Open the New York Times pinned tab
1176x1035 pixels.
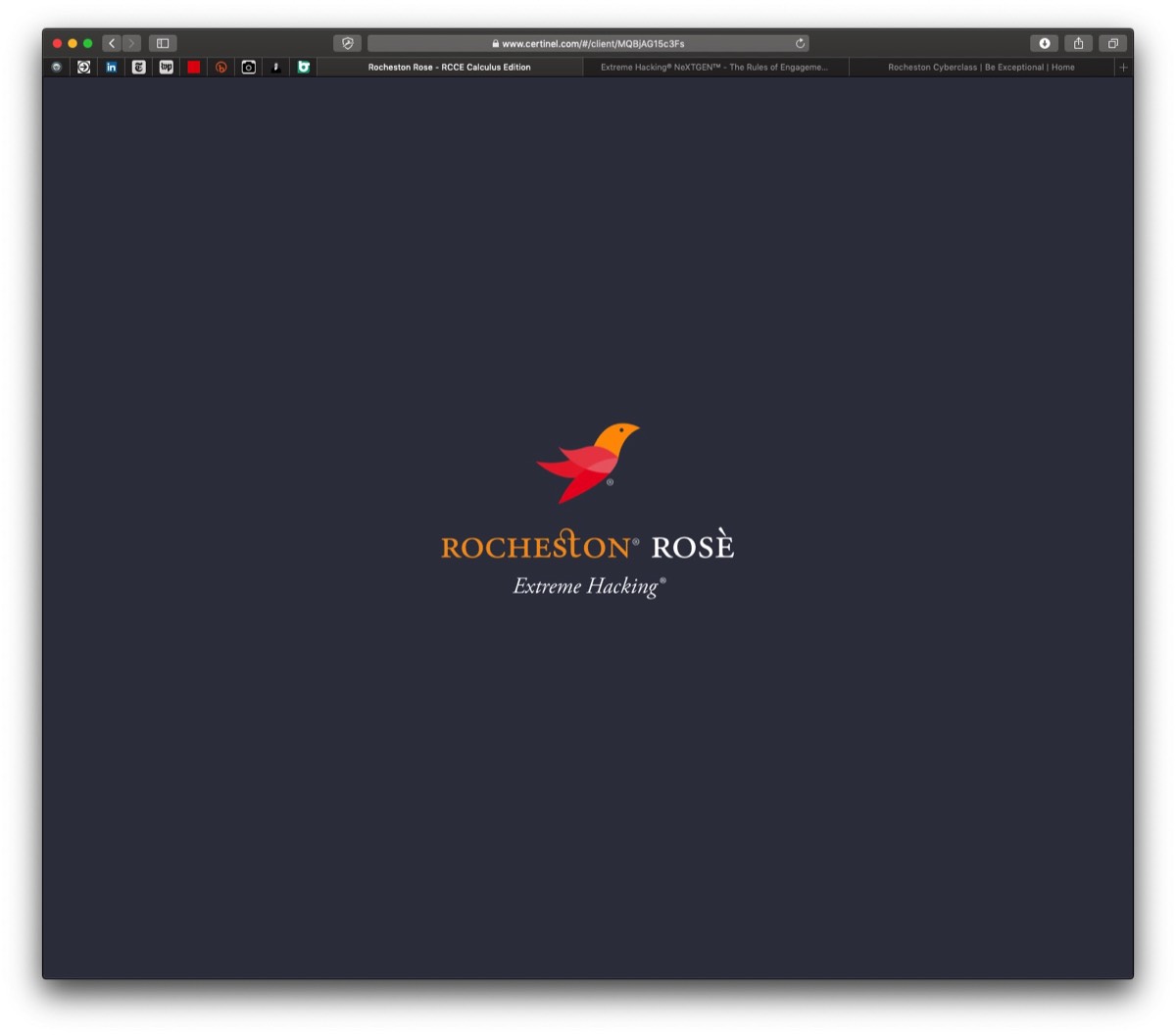click(x=139, y=68)
